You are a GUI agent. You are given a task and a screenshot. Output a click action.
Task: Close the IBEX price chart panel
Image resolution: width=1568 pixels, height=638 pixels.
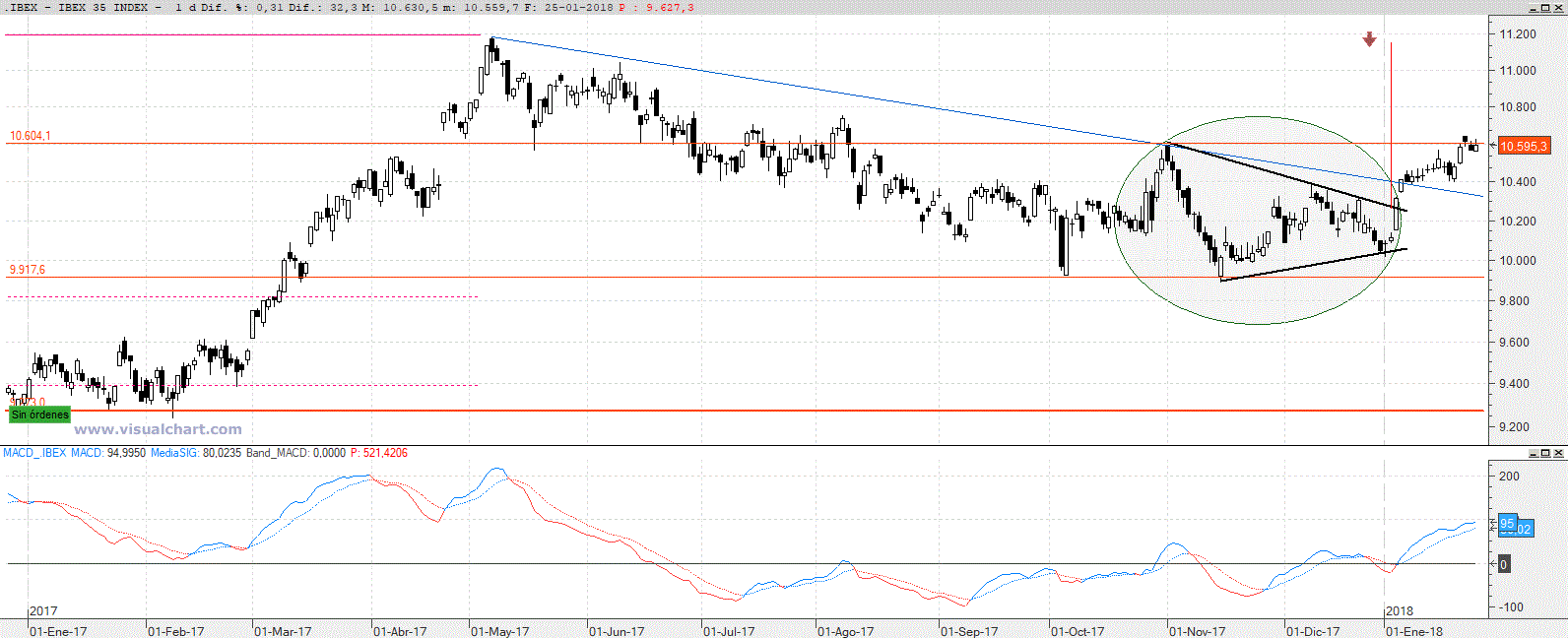click(x=1558, y=8)
